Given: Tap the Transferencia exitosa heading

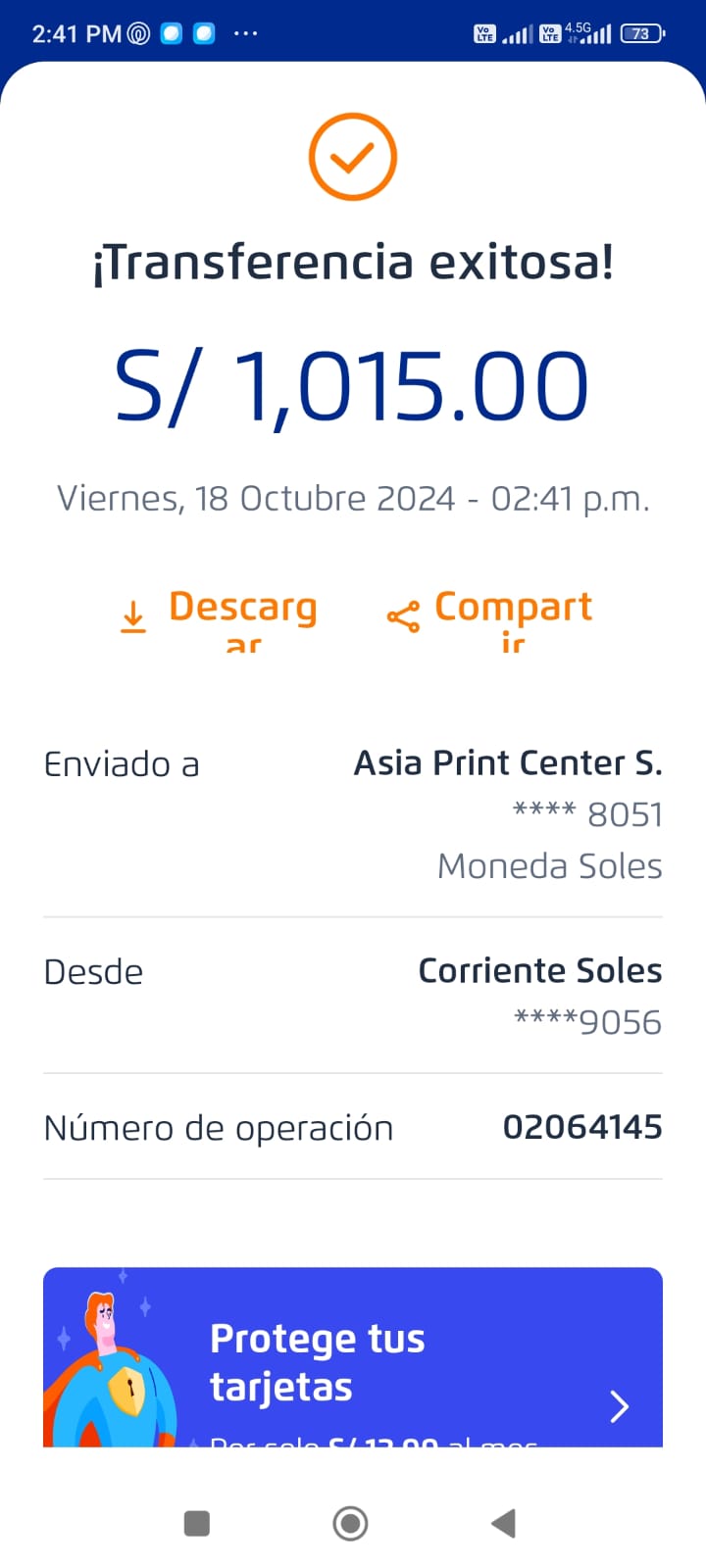Looking at the screenshot, I should [x=353, y=262].
